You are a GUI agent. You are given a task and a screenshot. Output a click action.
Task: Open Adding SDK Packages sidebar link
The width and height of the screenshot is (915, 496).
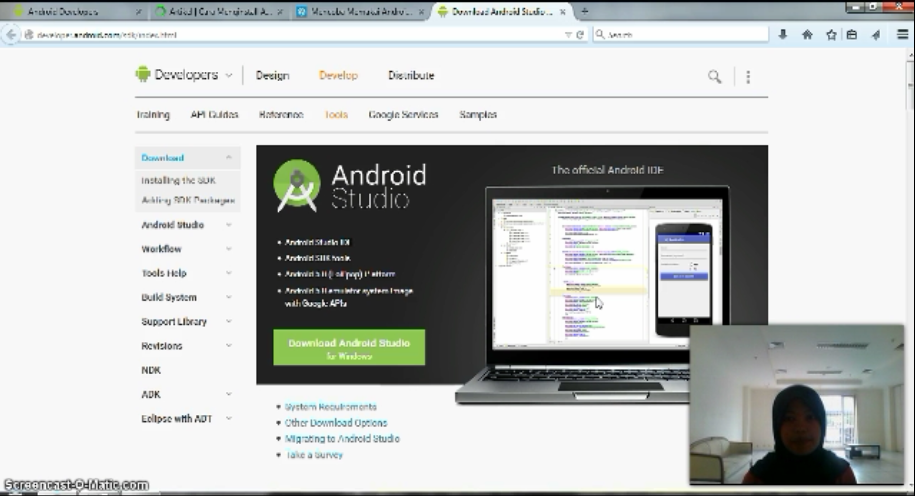[188, 200]
